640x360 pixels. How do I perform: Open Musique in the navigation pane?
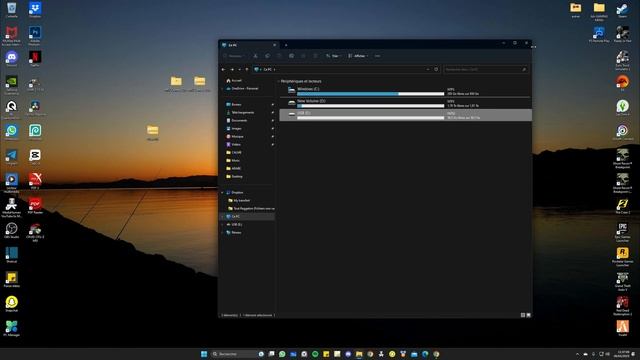[235, 136]
